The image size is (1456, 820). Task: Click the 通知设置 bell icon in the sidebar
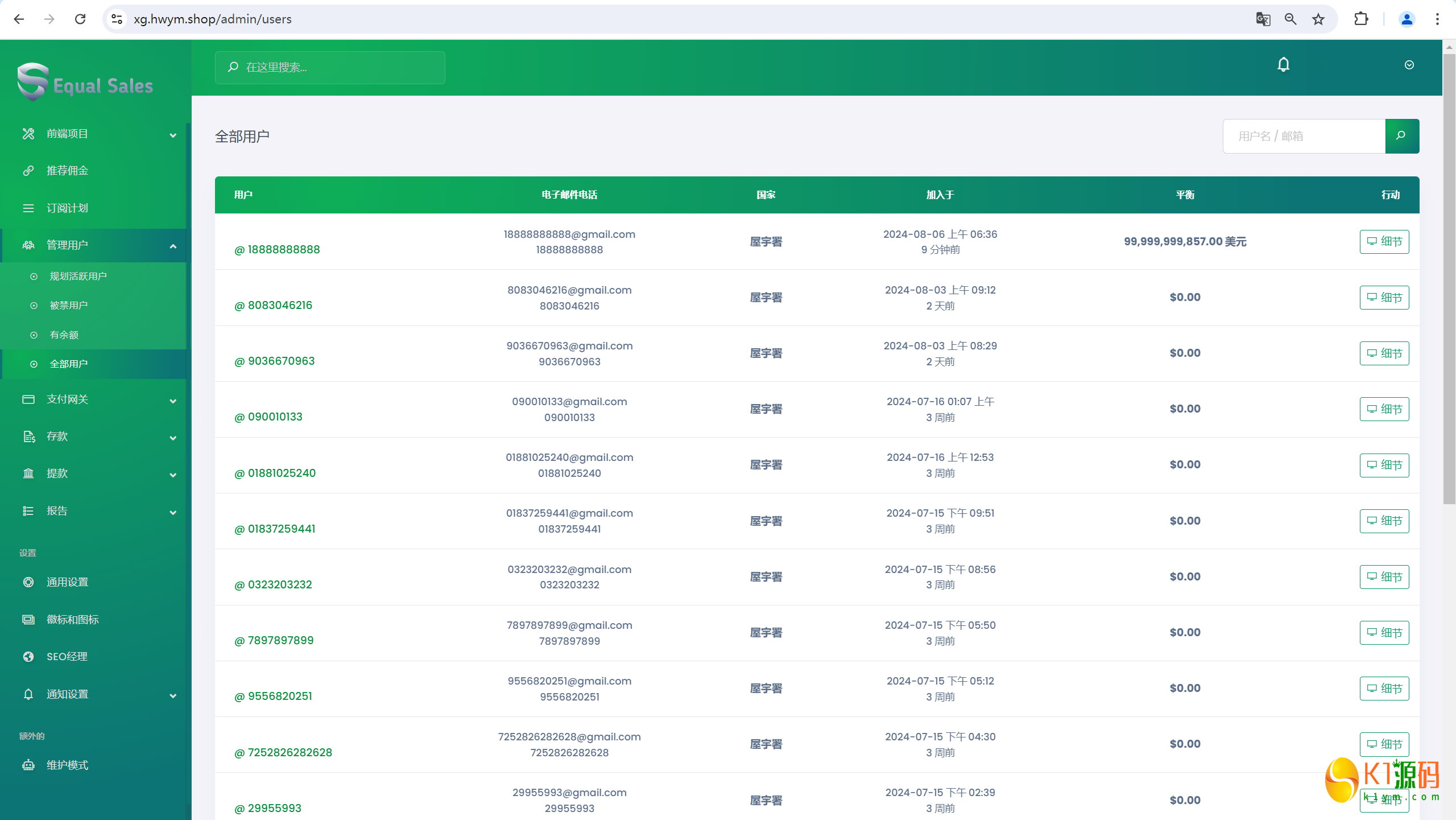pos(28,694)
